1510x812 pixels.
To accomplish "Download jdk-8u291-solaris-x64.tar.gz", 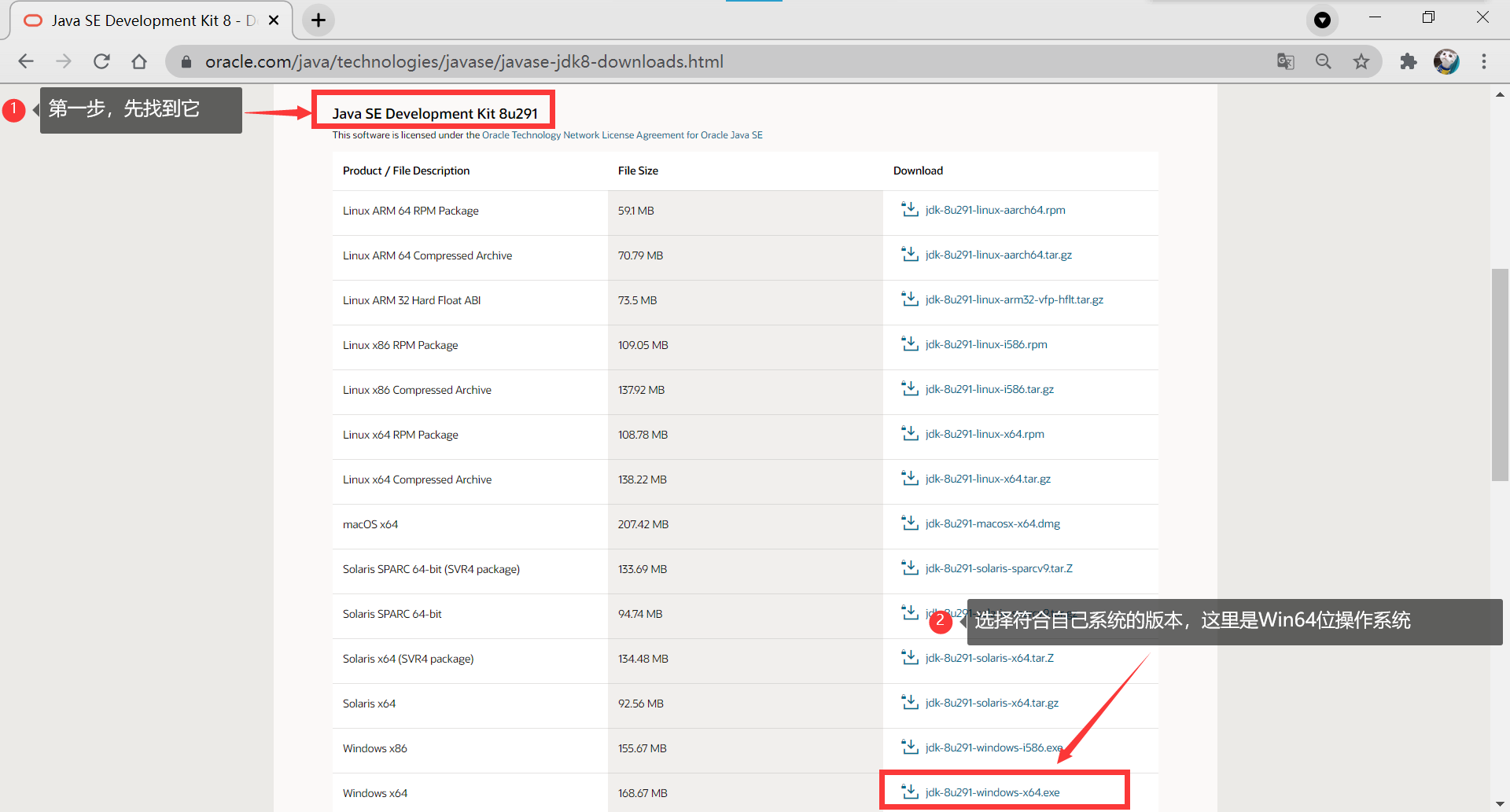I will [992, 703].
